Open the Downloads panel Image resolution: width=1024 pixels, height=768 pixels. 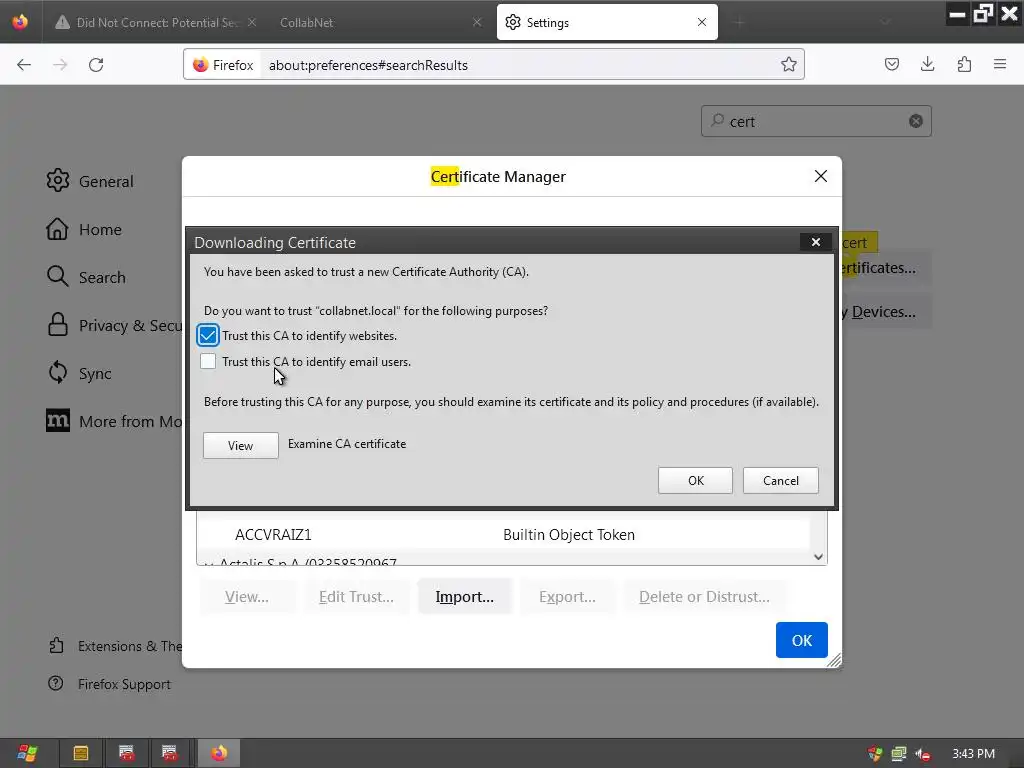[927, 65]
